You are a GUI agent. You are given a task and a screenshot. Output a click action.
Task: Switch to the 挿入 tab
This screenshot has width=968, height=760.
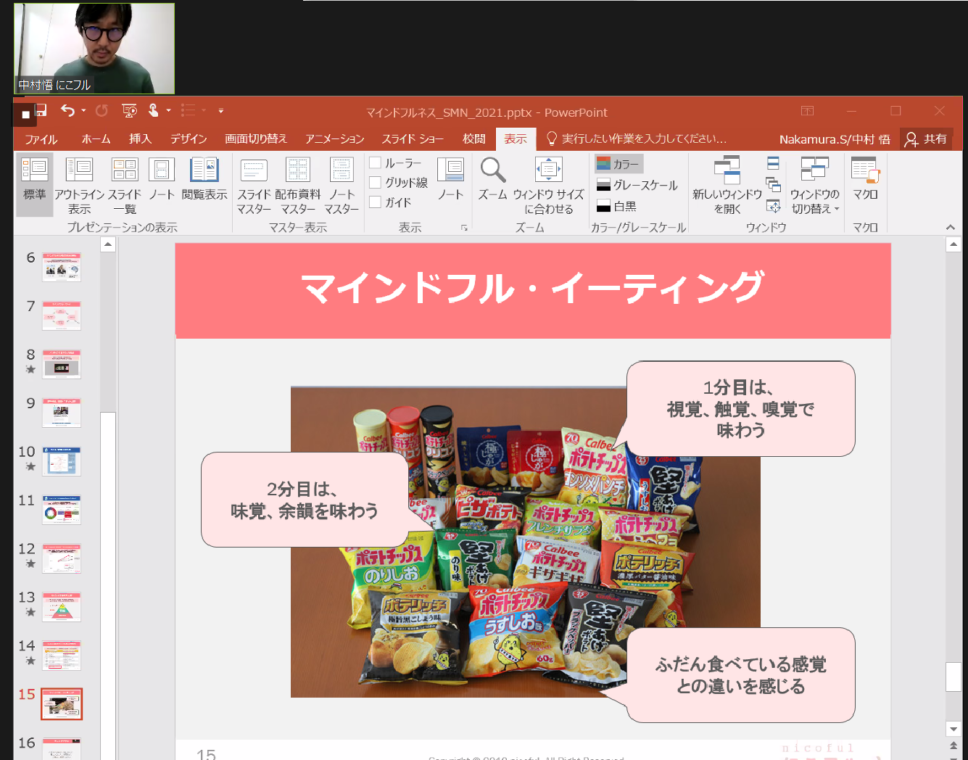pyautogui.click(x=140, y=139)
